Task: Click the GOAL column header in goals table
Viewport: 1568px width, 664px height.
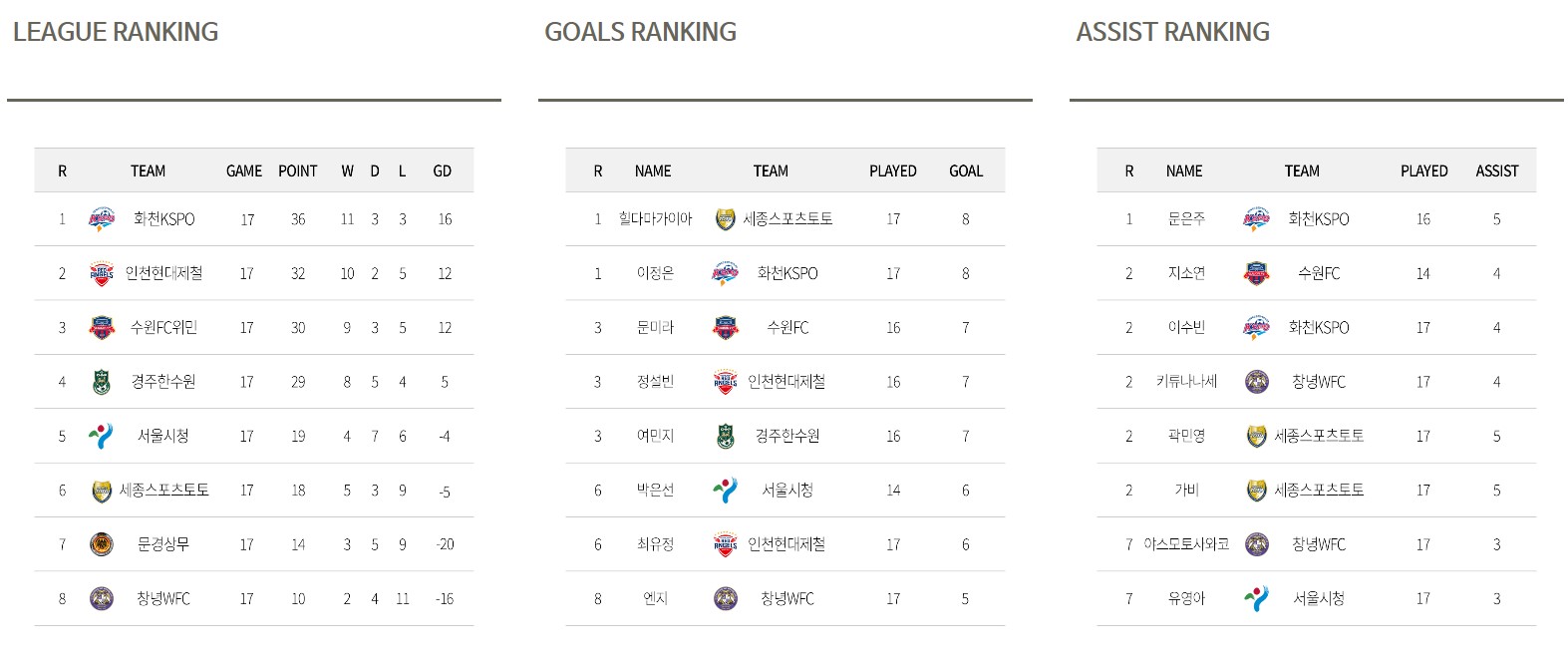Action: (966, 171)
